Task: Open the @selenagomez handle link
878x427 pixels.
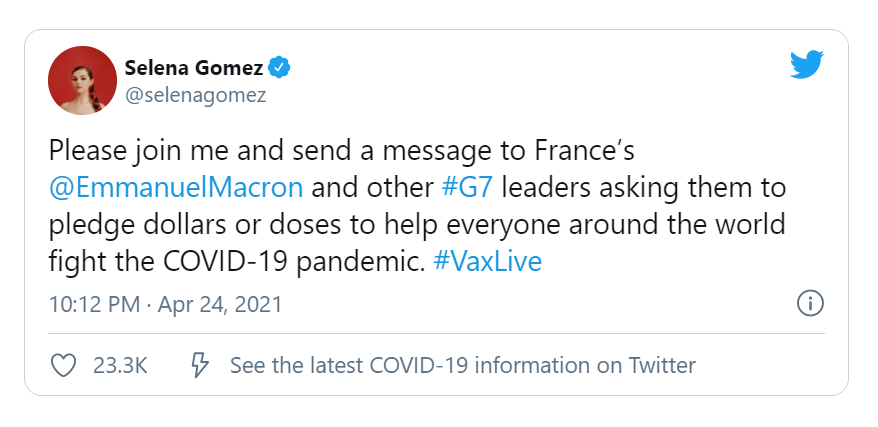Action: coord(180,95)
